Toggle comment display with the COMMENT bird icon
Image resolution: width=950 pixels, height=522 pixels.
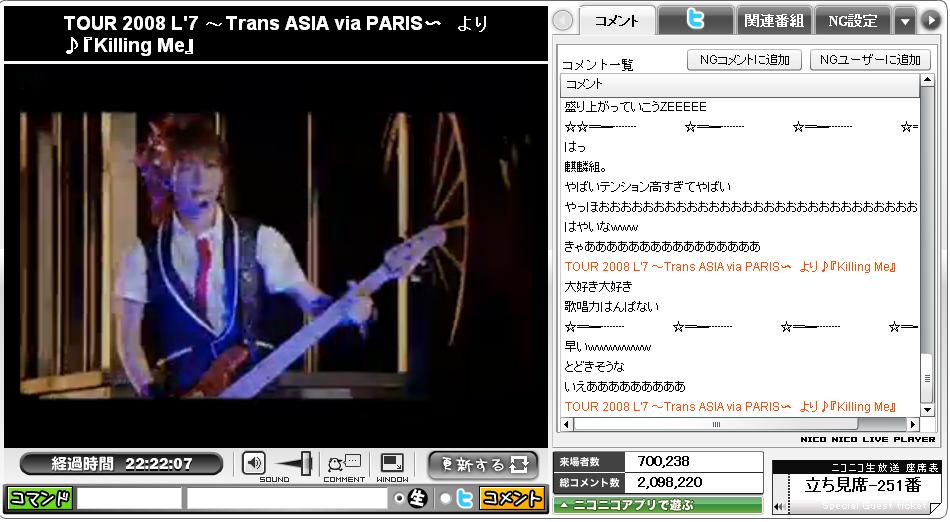pyautogui.click(x=344, y=463)
